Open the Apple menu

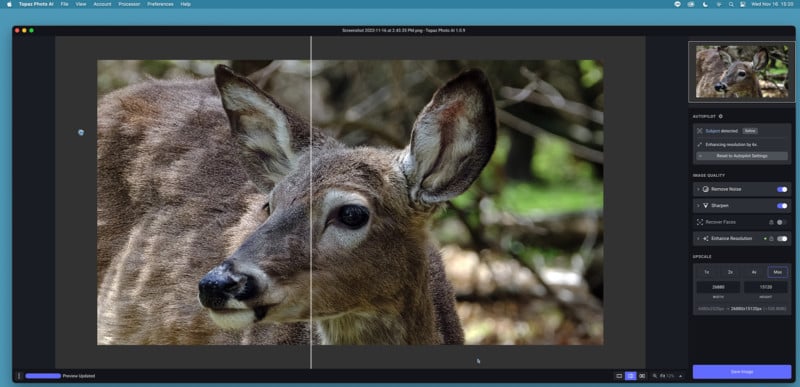click(9, 4)
